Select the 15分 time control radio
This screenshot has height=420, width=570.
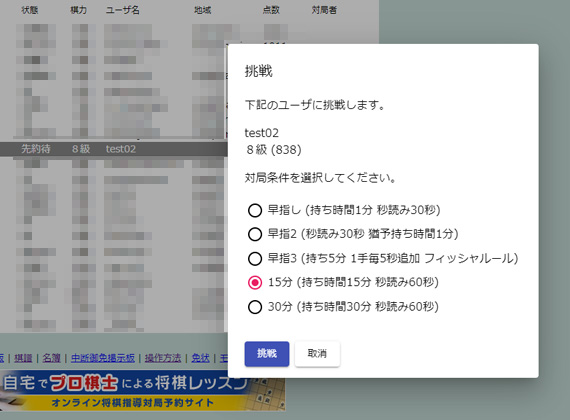click(255, 283)
